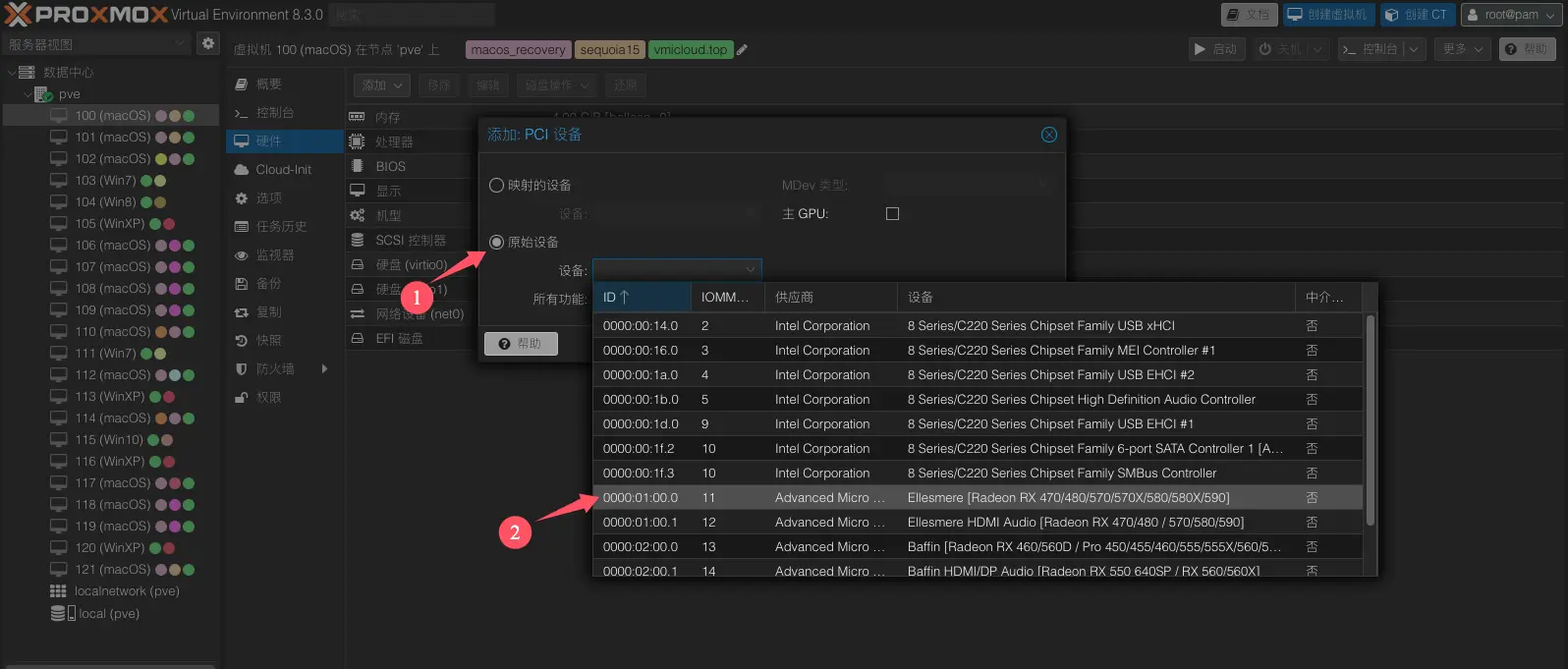The height and width of the screenshot is (669, 1568).
Task: Open the Firewall shield icon
Action: click(x=241, y=368)
